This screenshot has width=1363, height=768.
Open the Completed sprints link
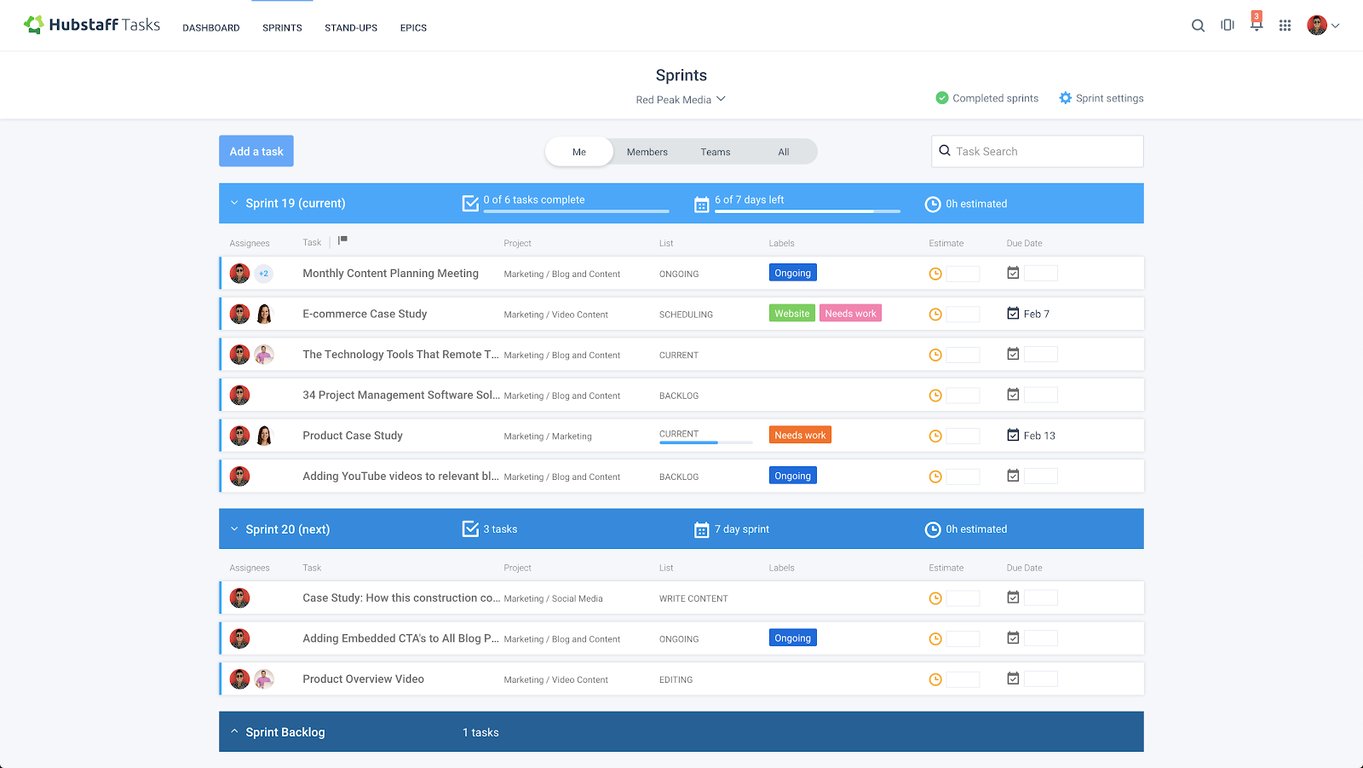tap(987, 98)
